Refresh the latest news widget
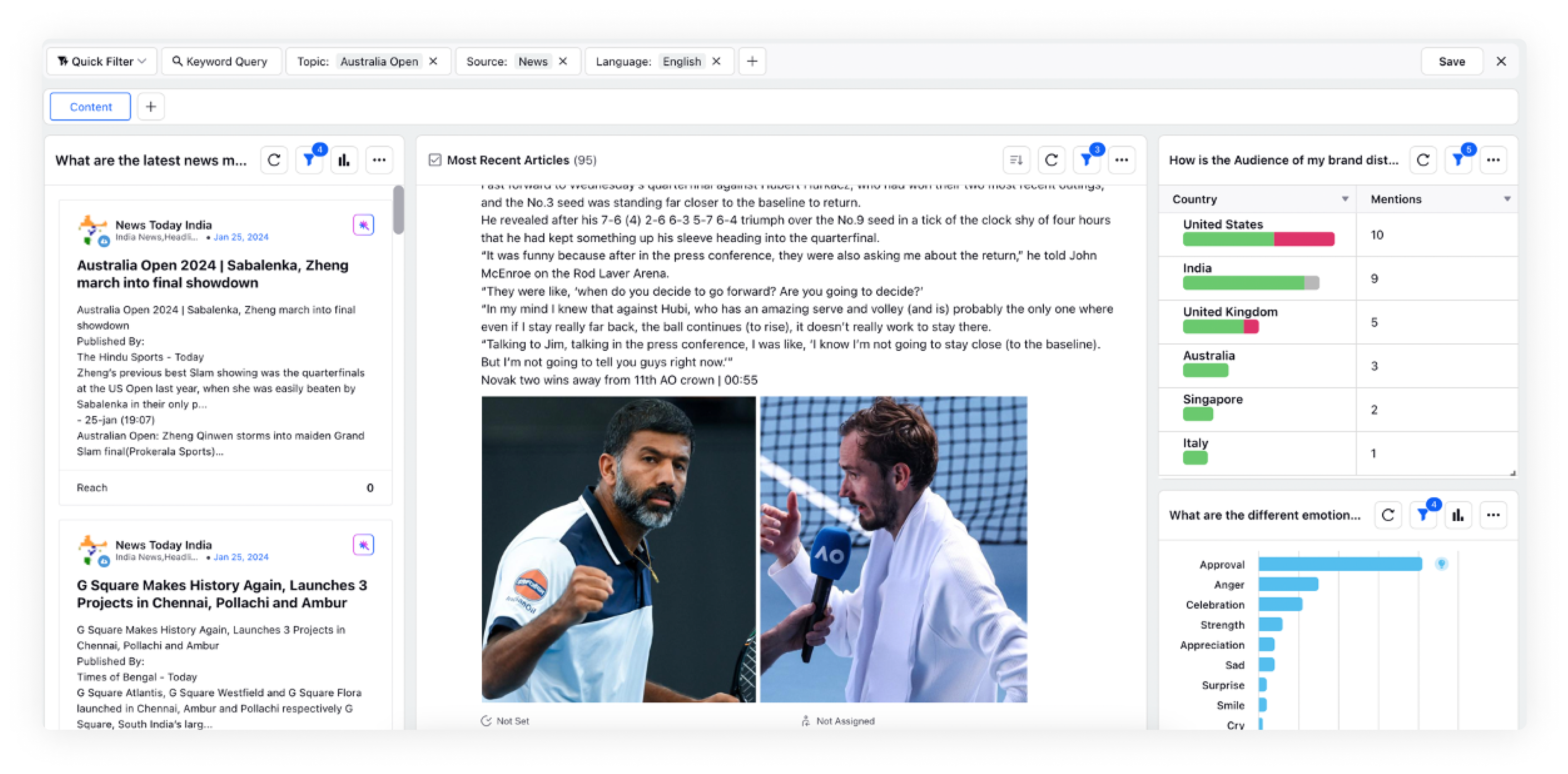The width and height of the screenshot is (1568, 774). click(x=274, y=159)
